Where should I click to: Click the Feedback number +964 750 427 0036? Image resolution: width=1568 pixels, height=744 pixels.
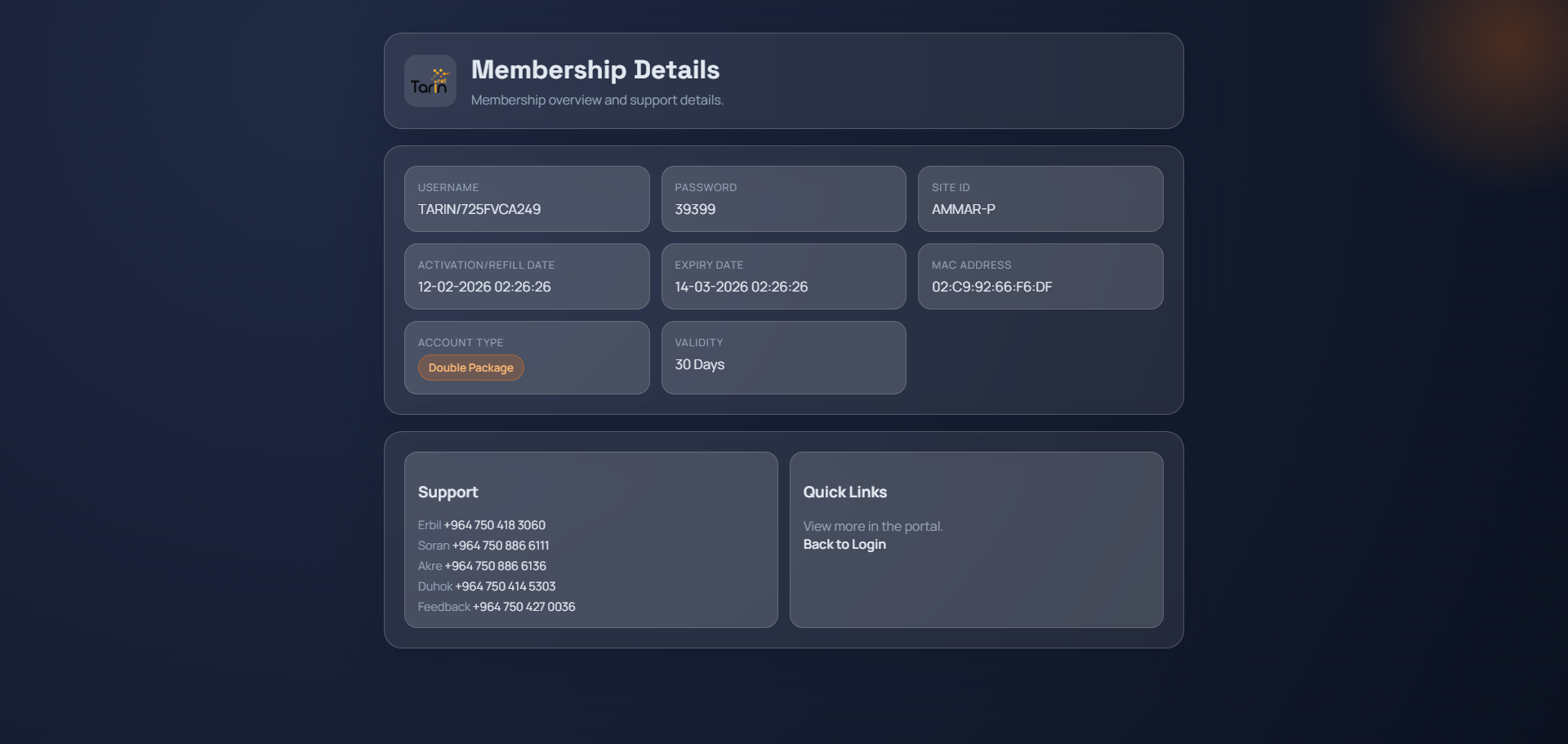(523, 607)
